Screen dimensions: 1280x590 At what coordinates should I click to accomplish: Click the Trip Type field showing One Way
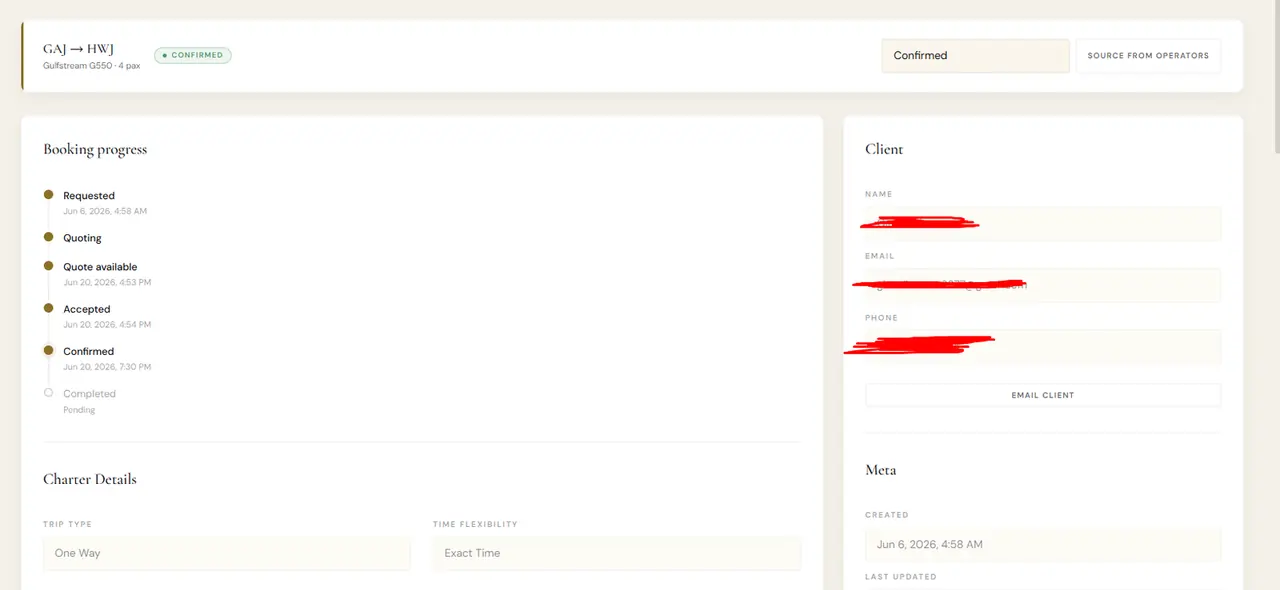click(227, 553)
